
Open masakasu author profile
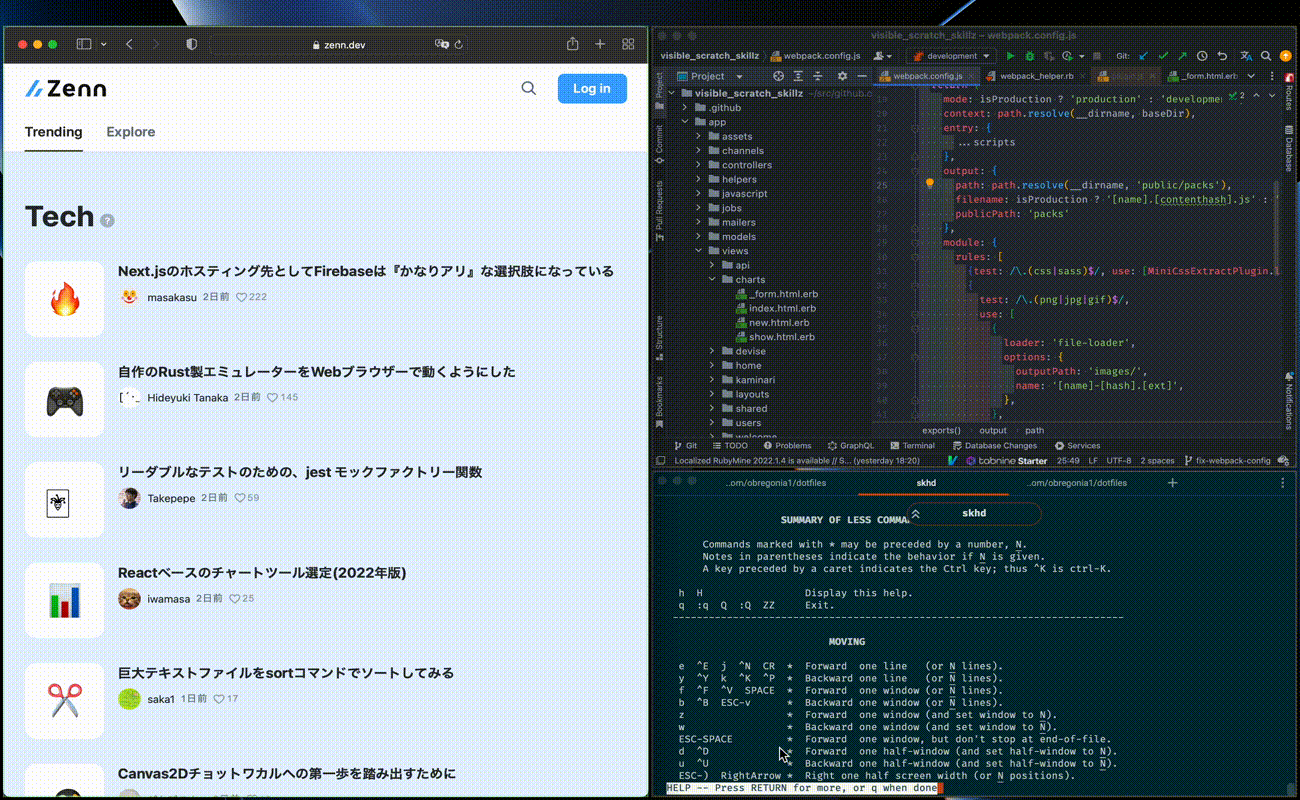[172, 297]
